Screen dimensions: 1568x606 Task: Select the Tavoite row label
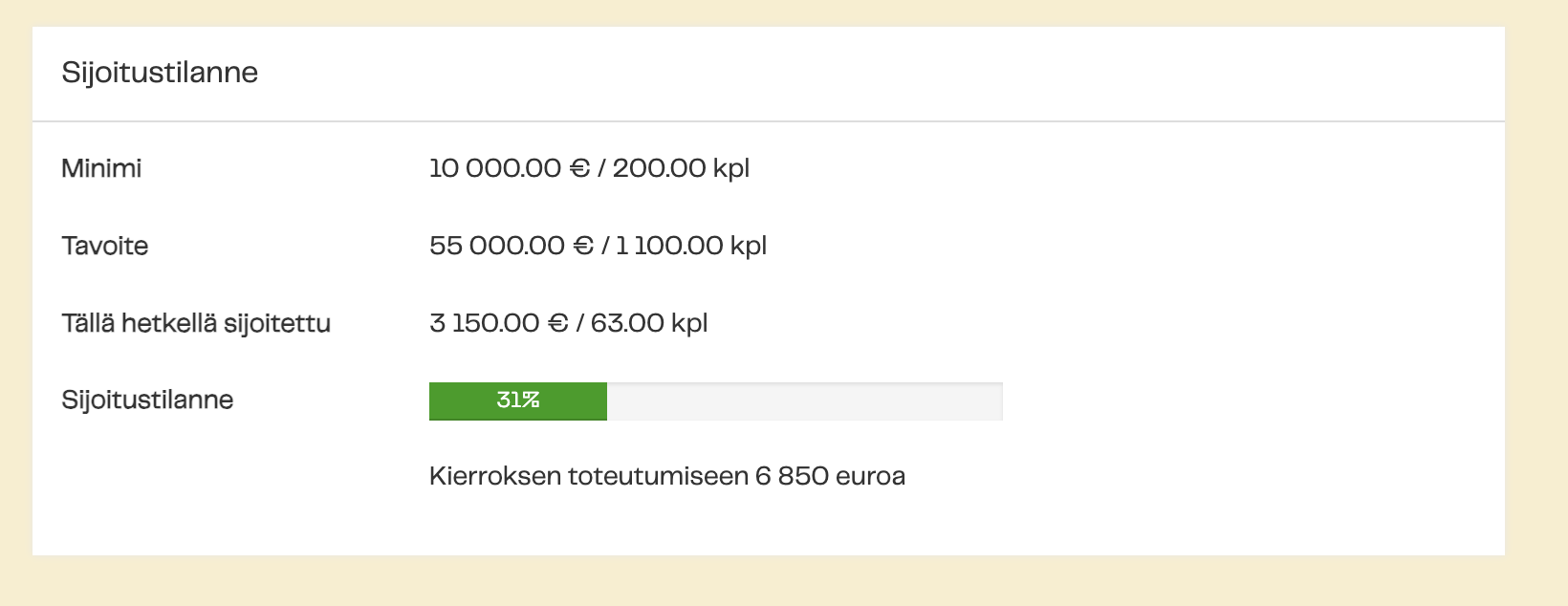click(x=105, y=247)
